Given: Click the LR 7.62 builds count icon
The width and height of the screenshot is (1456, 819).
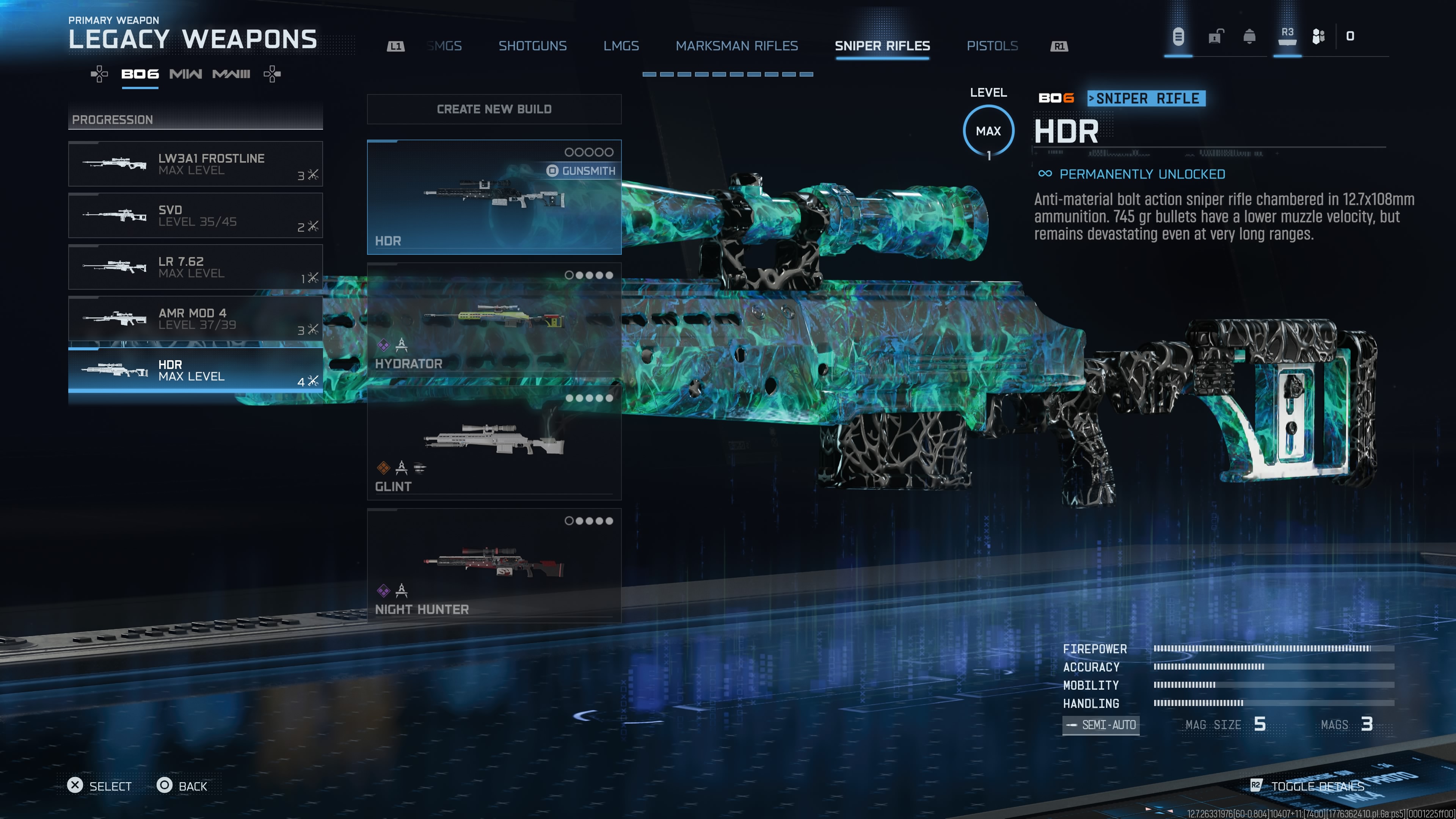Looking at the screenshot, I should (313, 278).
